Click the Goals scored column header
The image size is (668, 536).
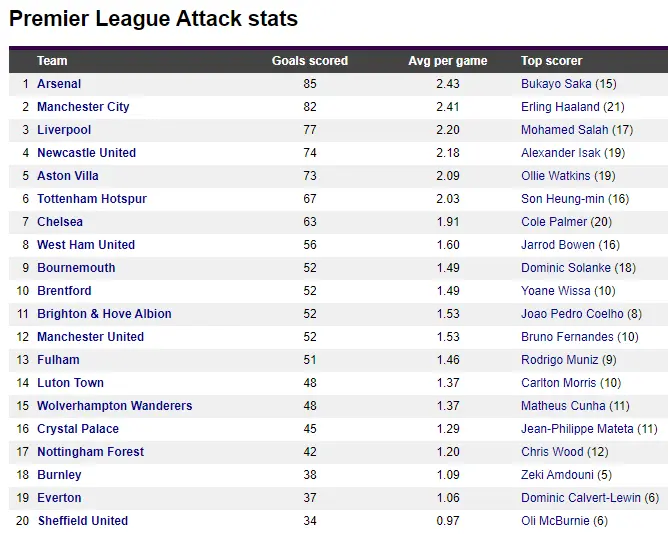point(310,61)
